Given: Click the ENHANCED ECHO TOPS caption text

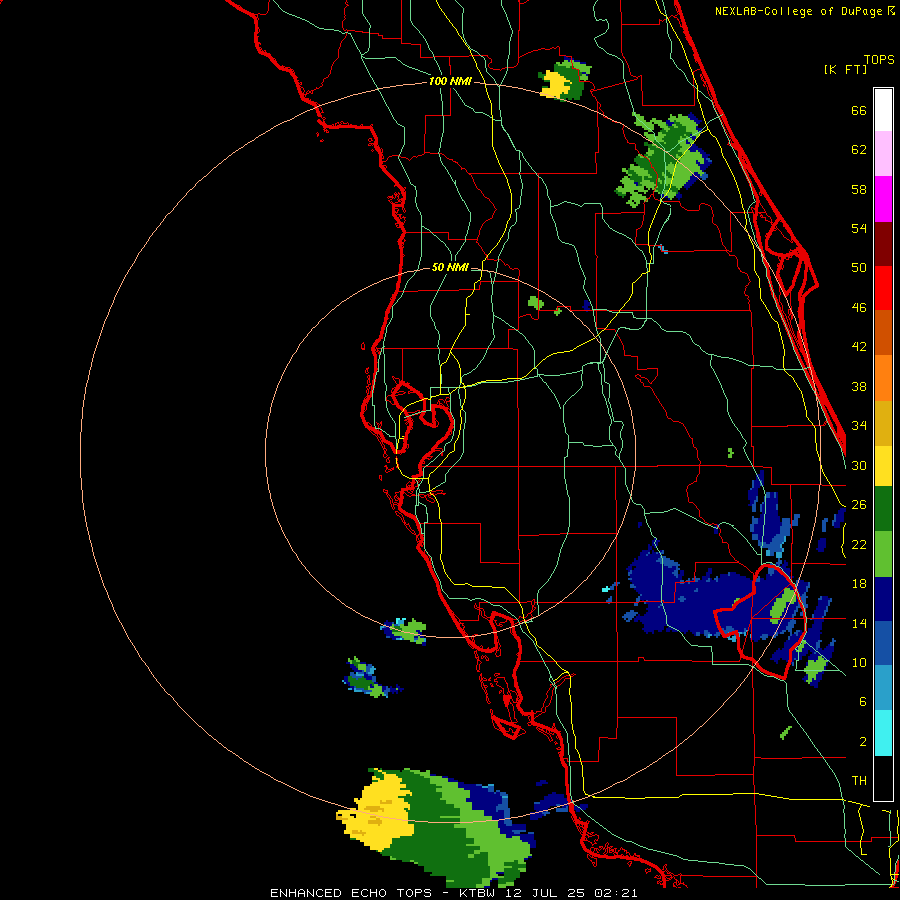Looking at the screenshot, I should point(351,893).
